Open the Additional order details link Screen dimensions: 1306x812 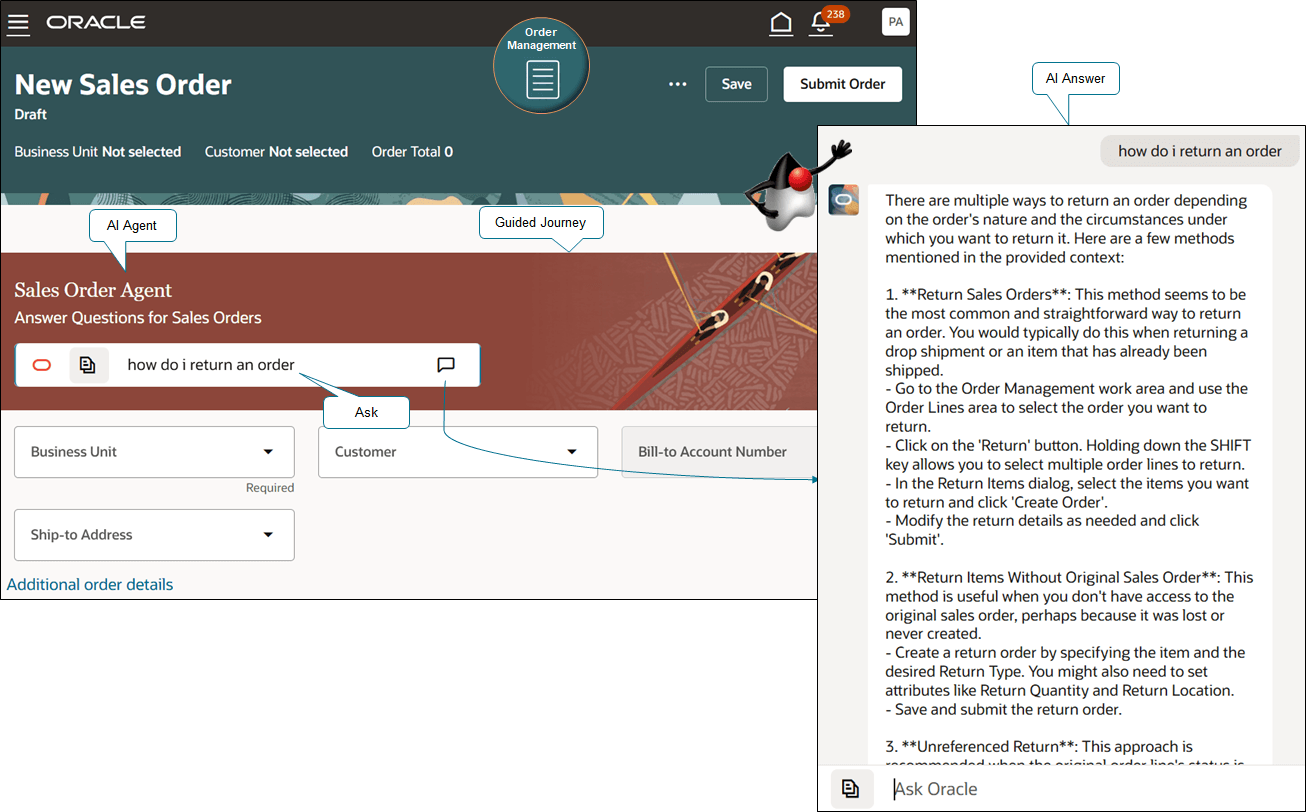point(90,584)
